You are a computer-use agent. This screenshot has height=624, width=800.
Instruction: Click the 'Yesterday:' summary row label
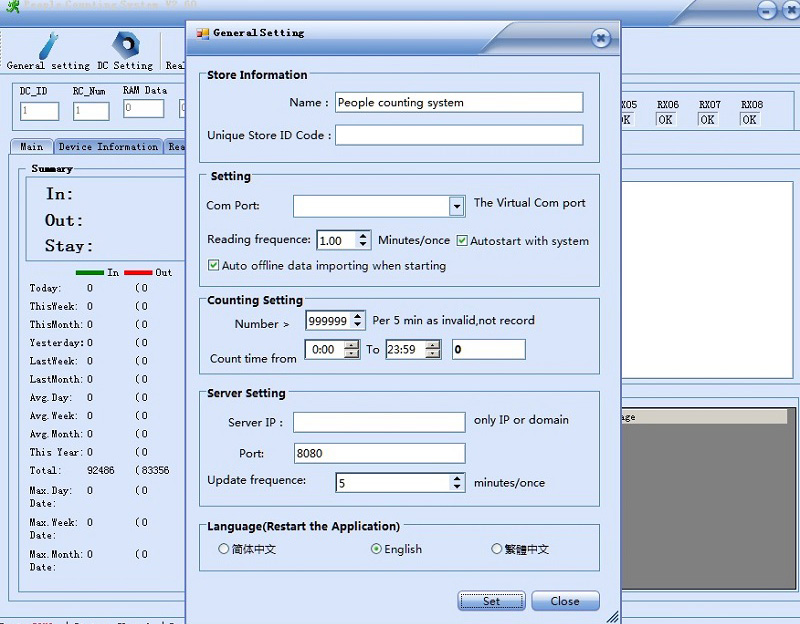coord(57,343)
